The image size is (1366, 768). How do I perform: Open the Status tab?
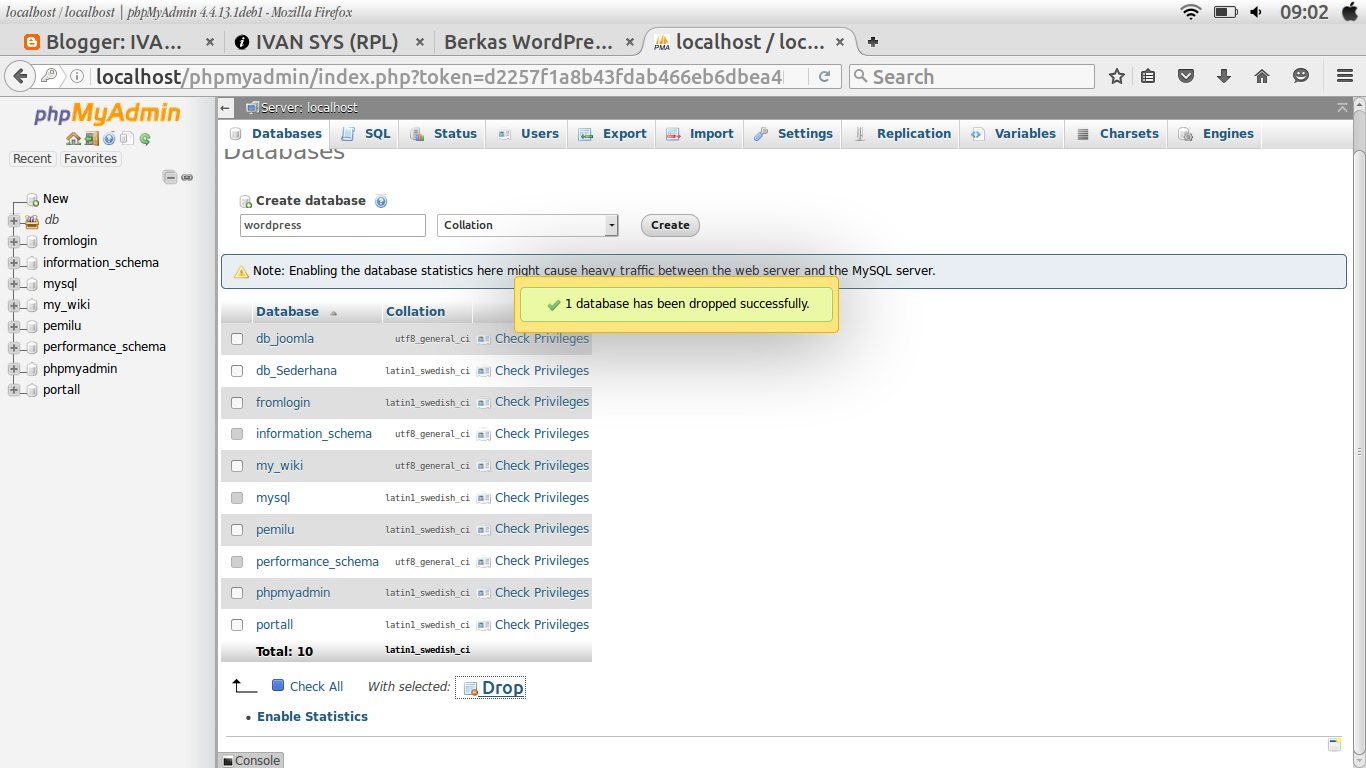click(442, 134)
